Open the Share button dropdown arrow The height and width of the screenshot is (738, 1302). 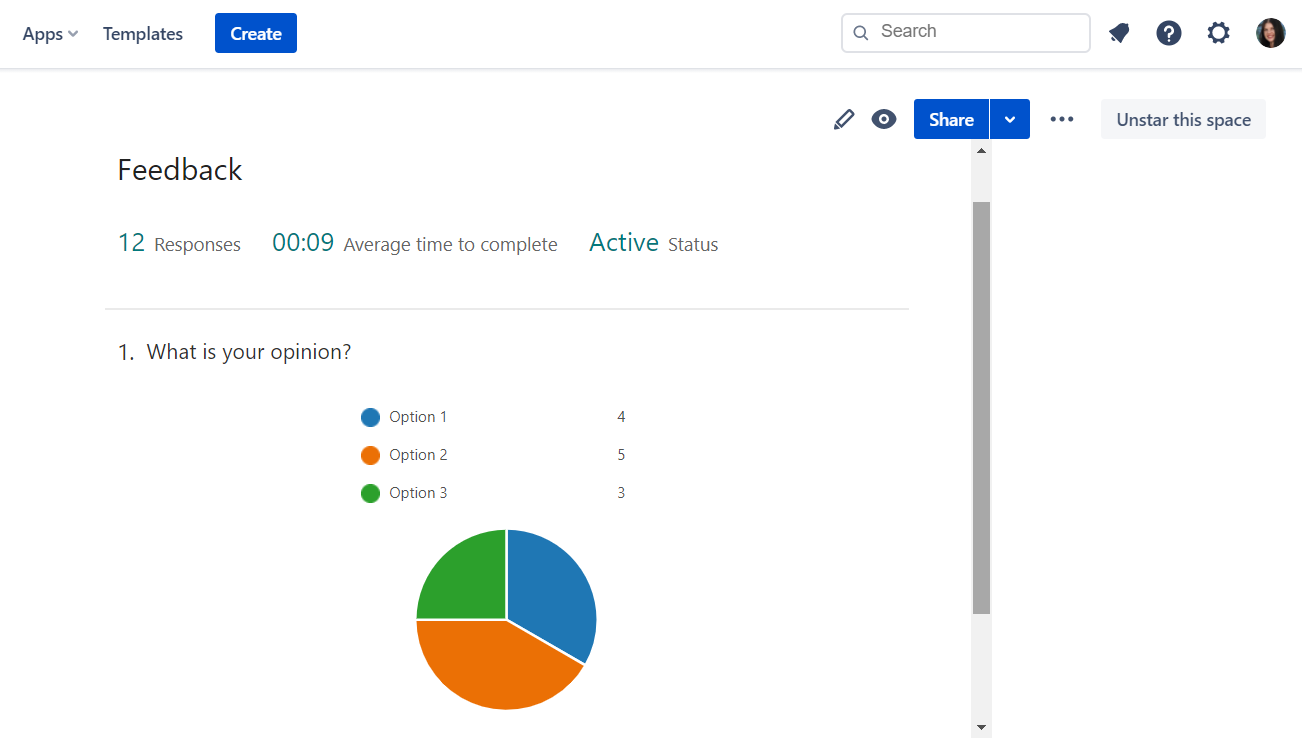tap(1010, 119)
